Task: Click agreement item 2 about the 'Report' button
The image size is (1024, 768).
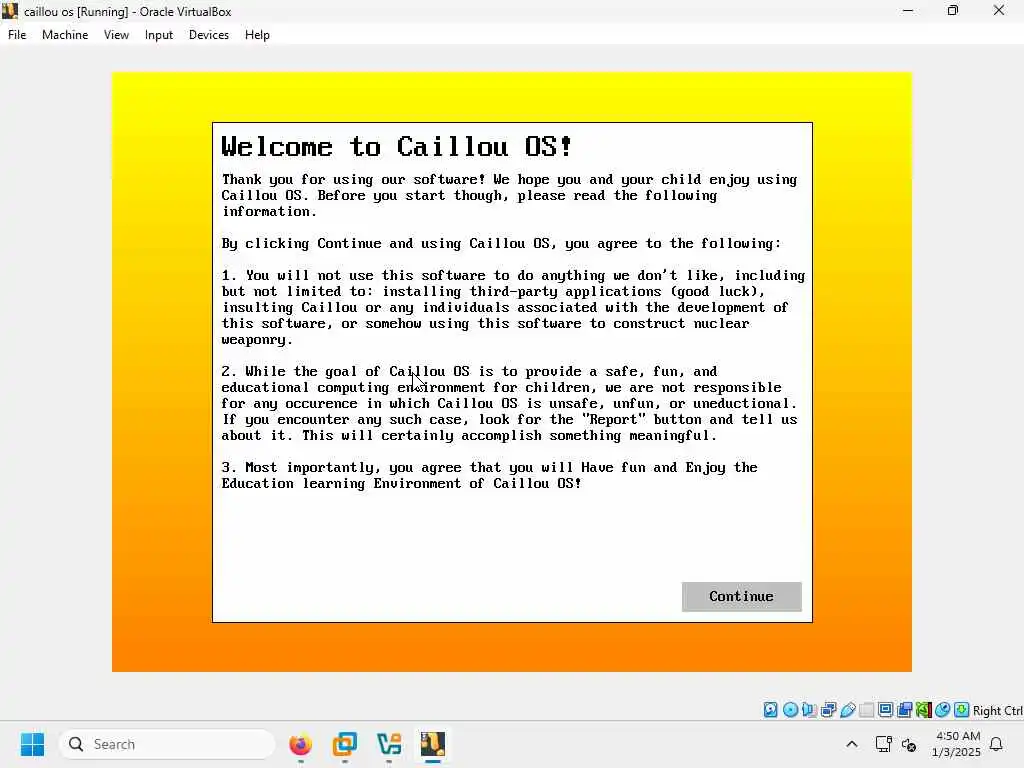Action: [x=509, y=404]
